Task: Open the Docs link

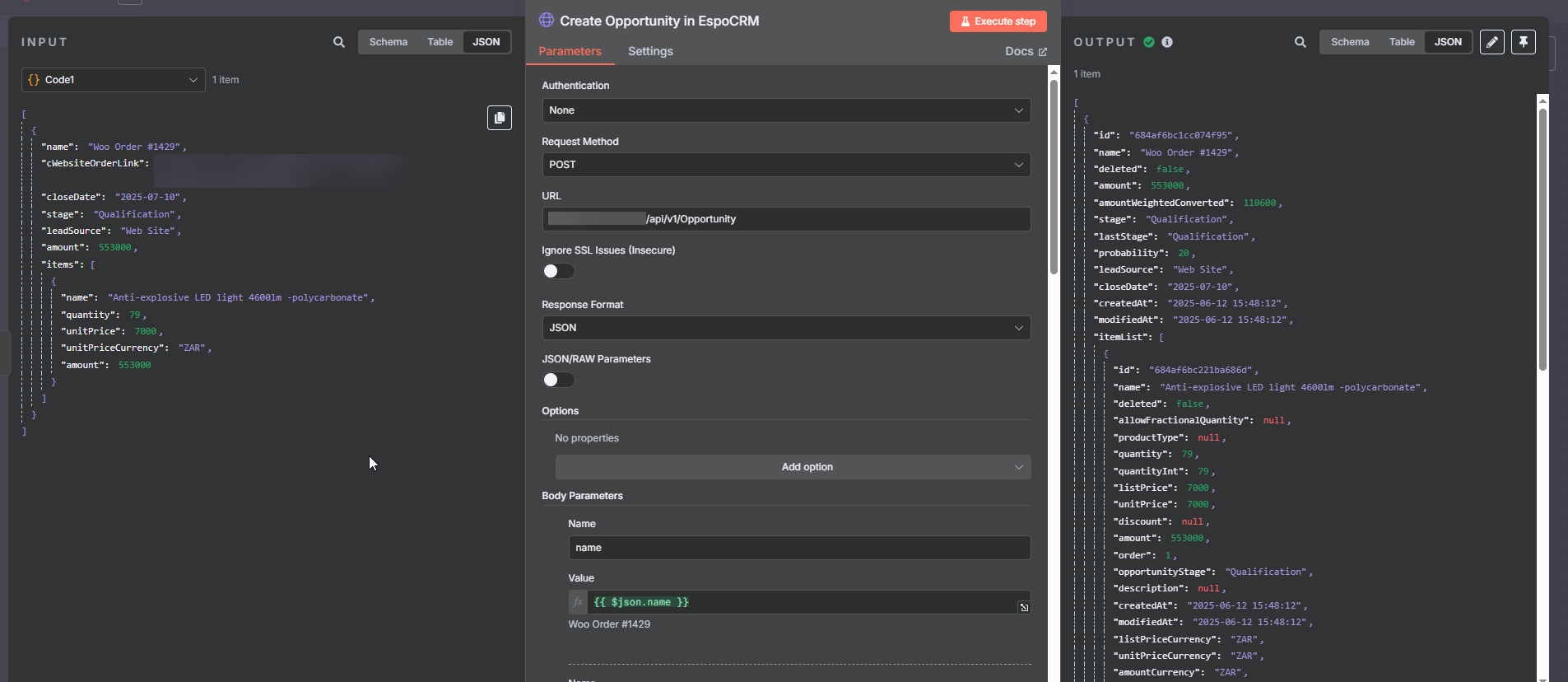Action: (1025, 51)
